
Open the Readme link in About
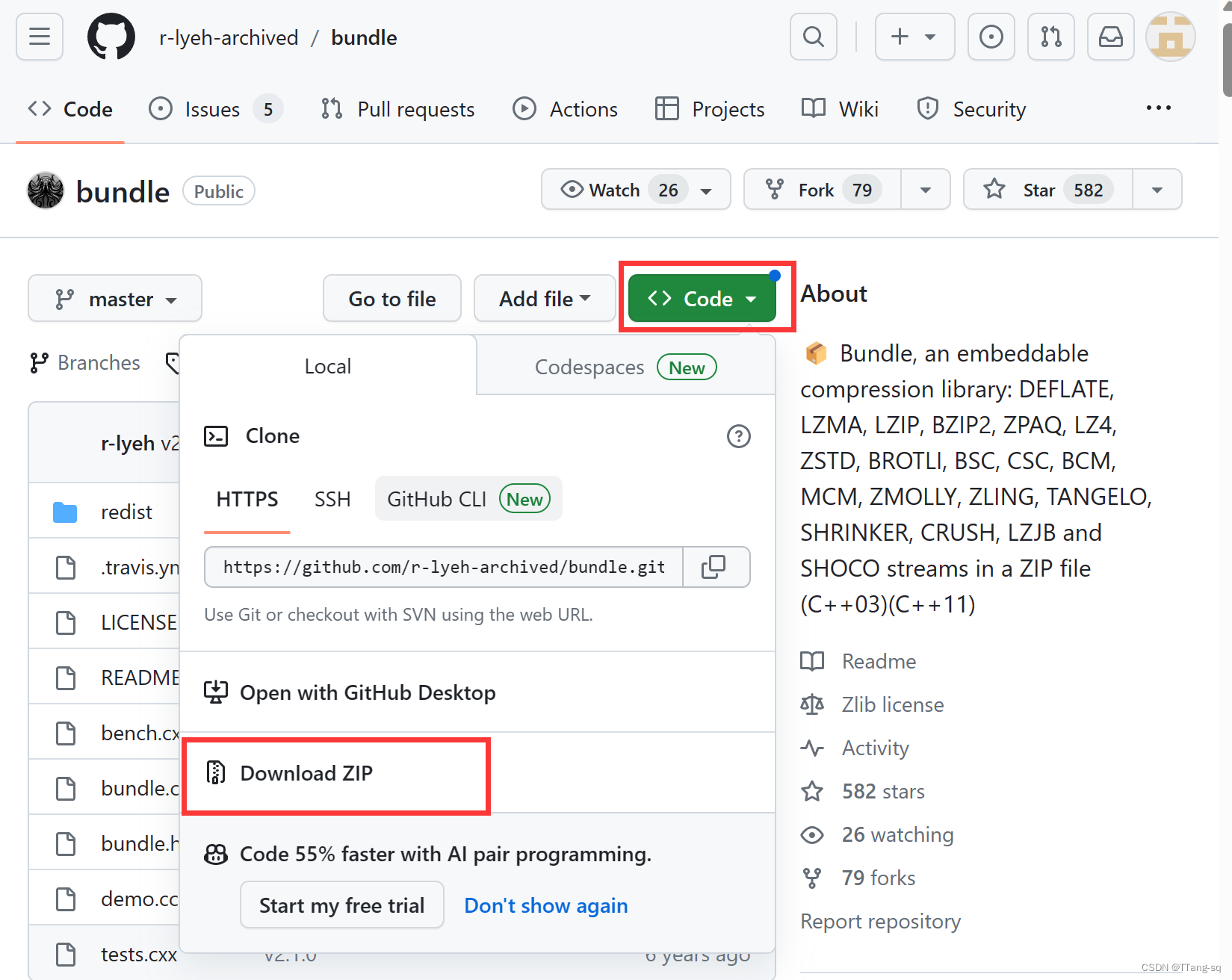click(x=858, y=661)
